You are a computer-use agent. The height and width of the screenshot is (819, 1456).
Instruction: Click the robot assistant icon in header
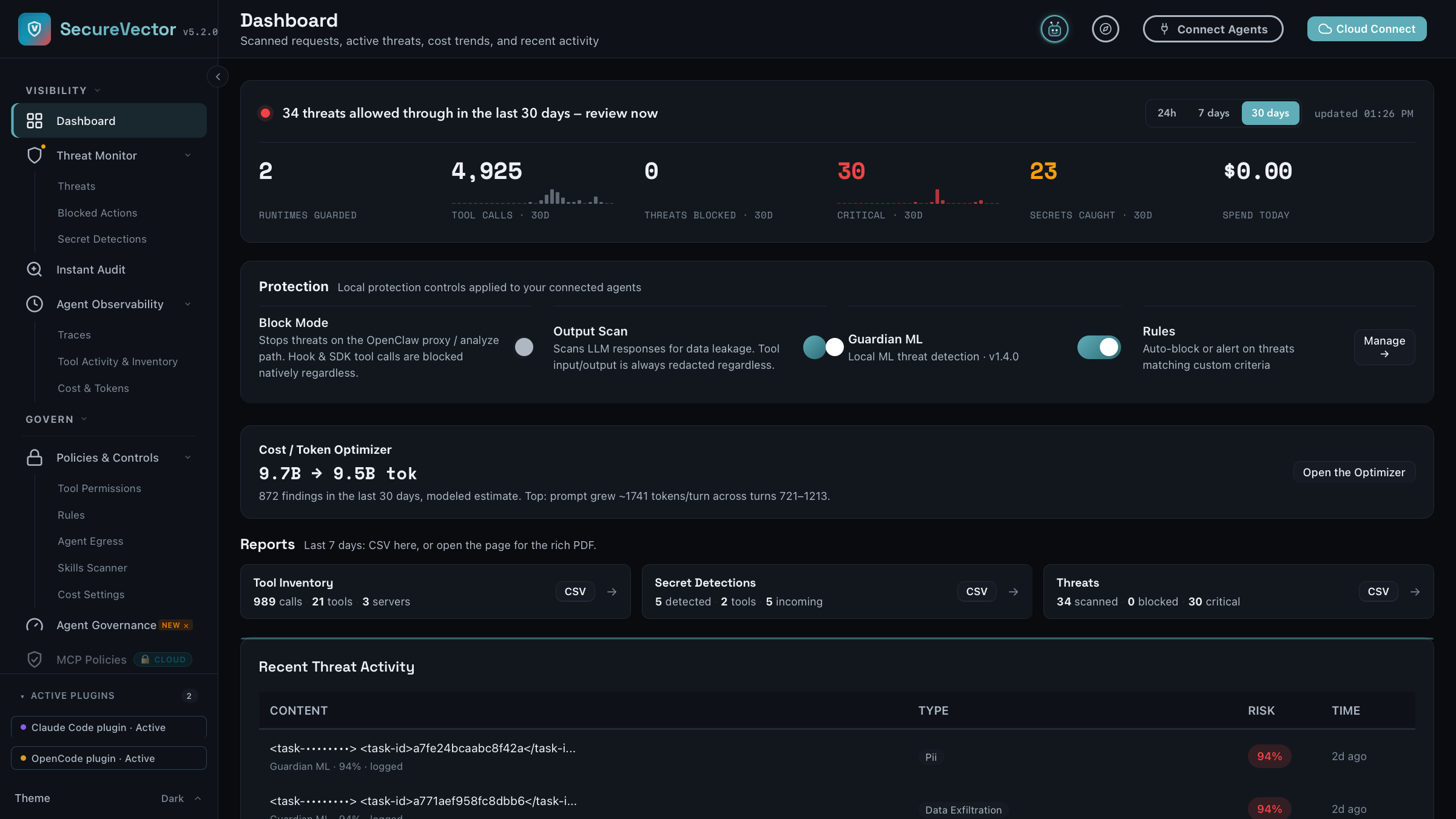1054,29
